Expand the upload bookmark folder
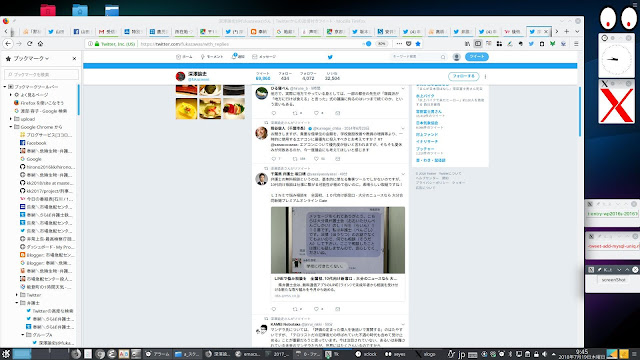This screenshot has height=360, width=640. (x=11, y=119)
